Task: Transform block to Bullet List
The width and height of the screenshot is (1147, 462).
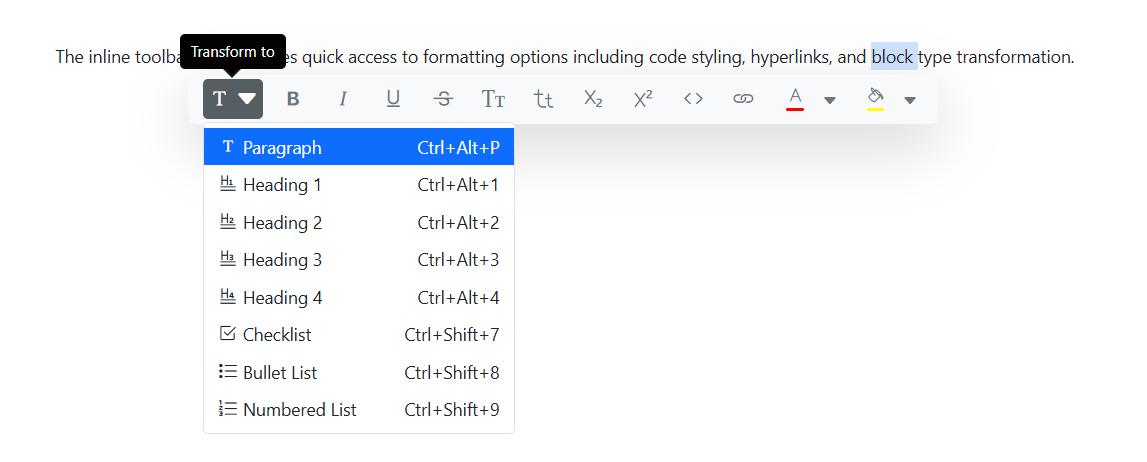Action: pyautogui.click(x=358, y=372)
